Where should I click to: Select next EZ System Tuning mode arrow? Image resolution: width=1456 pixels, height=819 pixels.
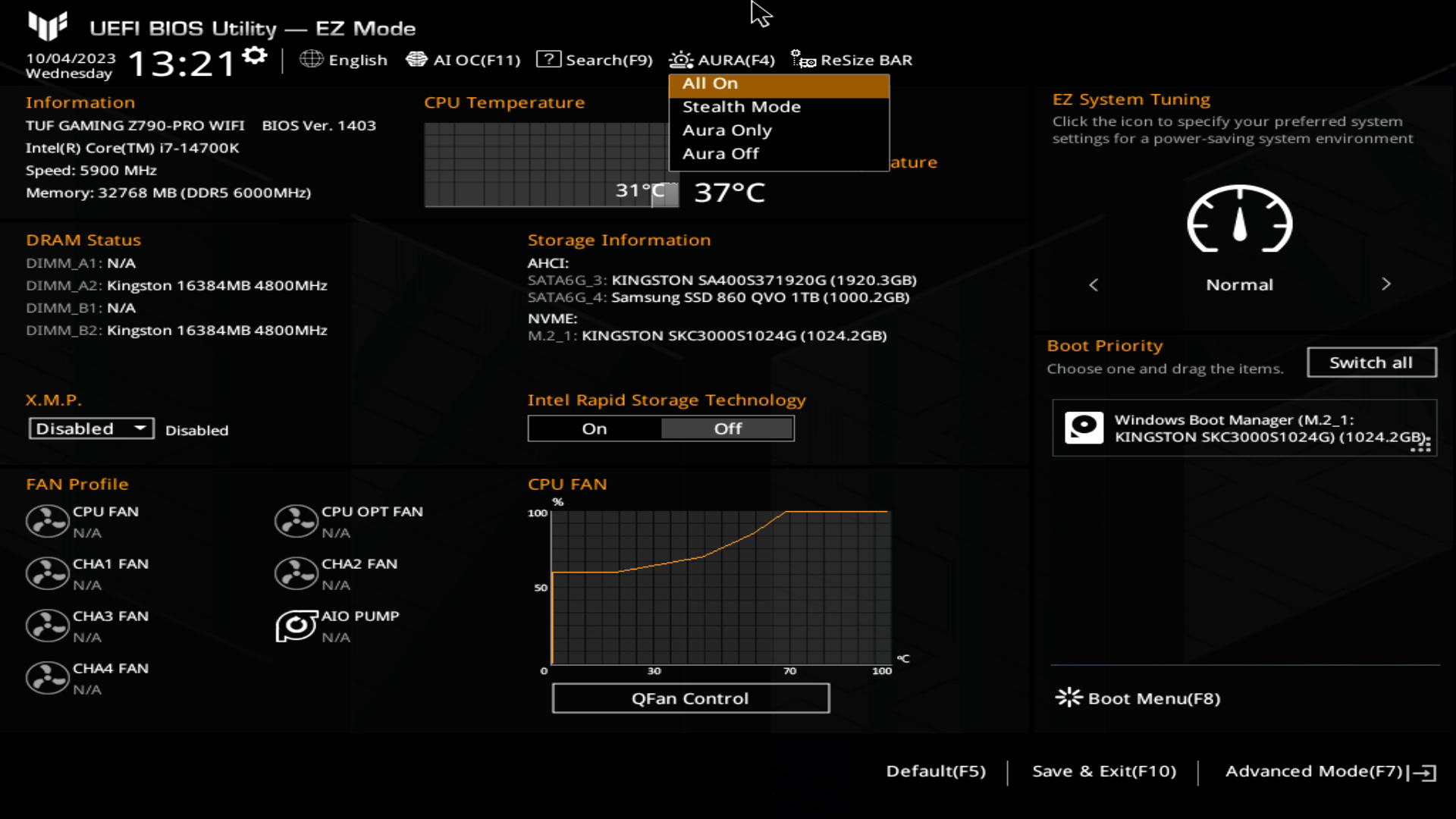pyautogui.click(x=1386, y=284)
